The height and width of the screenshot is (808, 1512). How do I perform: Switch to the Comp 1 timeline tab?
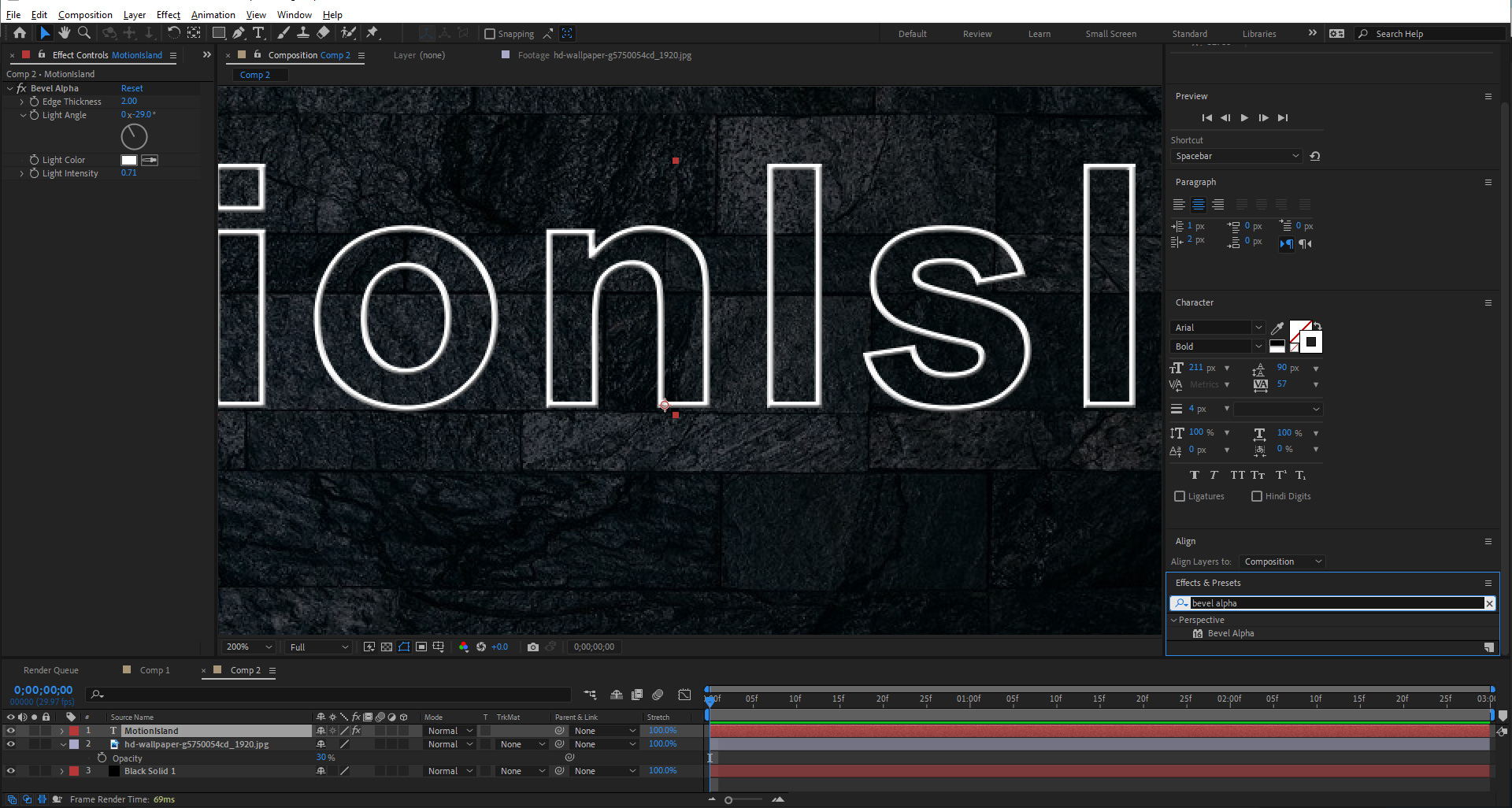(154, 670)
